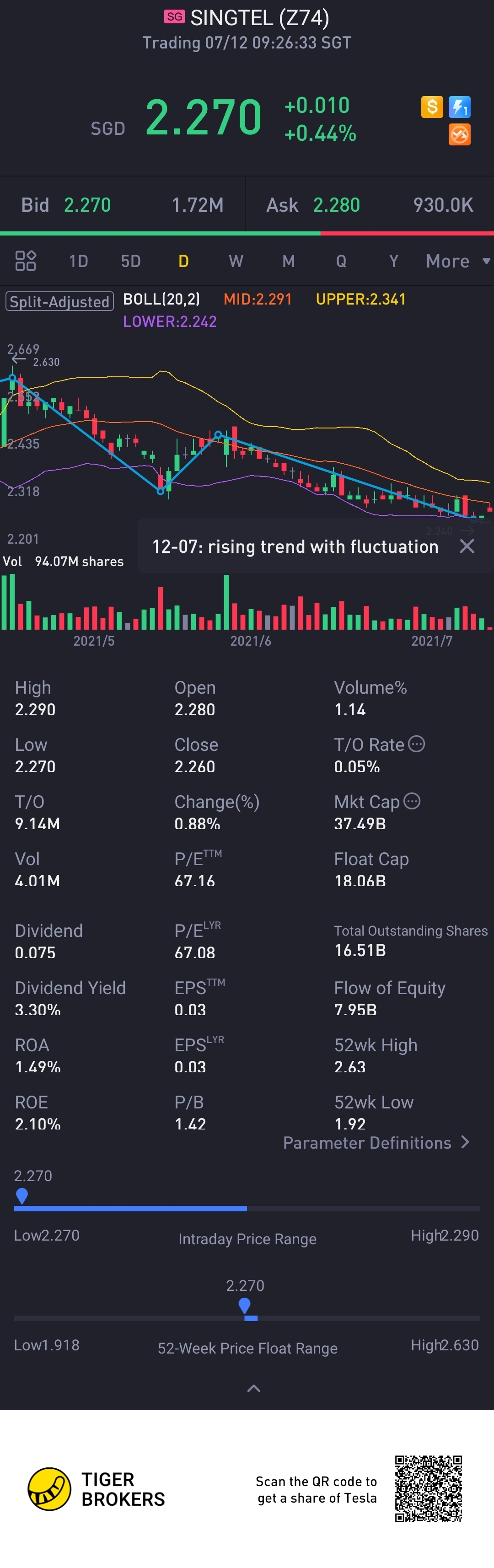Tap the Bid price 2.270

click(87, 205)
